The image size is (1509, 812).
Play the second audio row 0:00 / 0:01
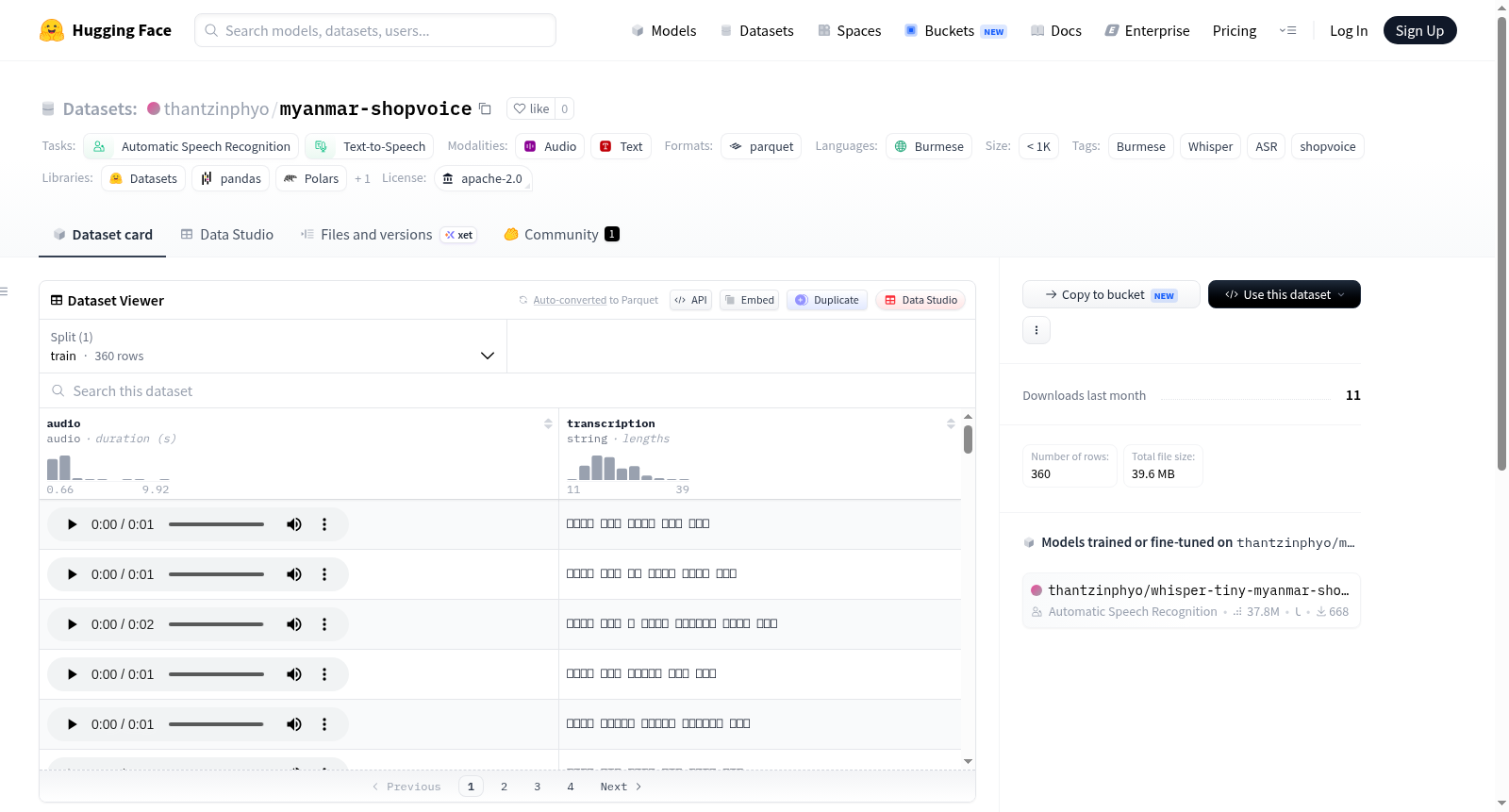point(72,574)
